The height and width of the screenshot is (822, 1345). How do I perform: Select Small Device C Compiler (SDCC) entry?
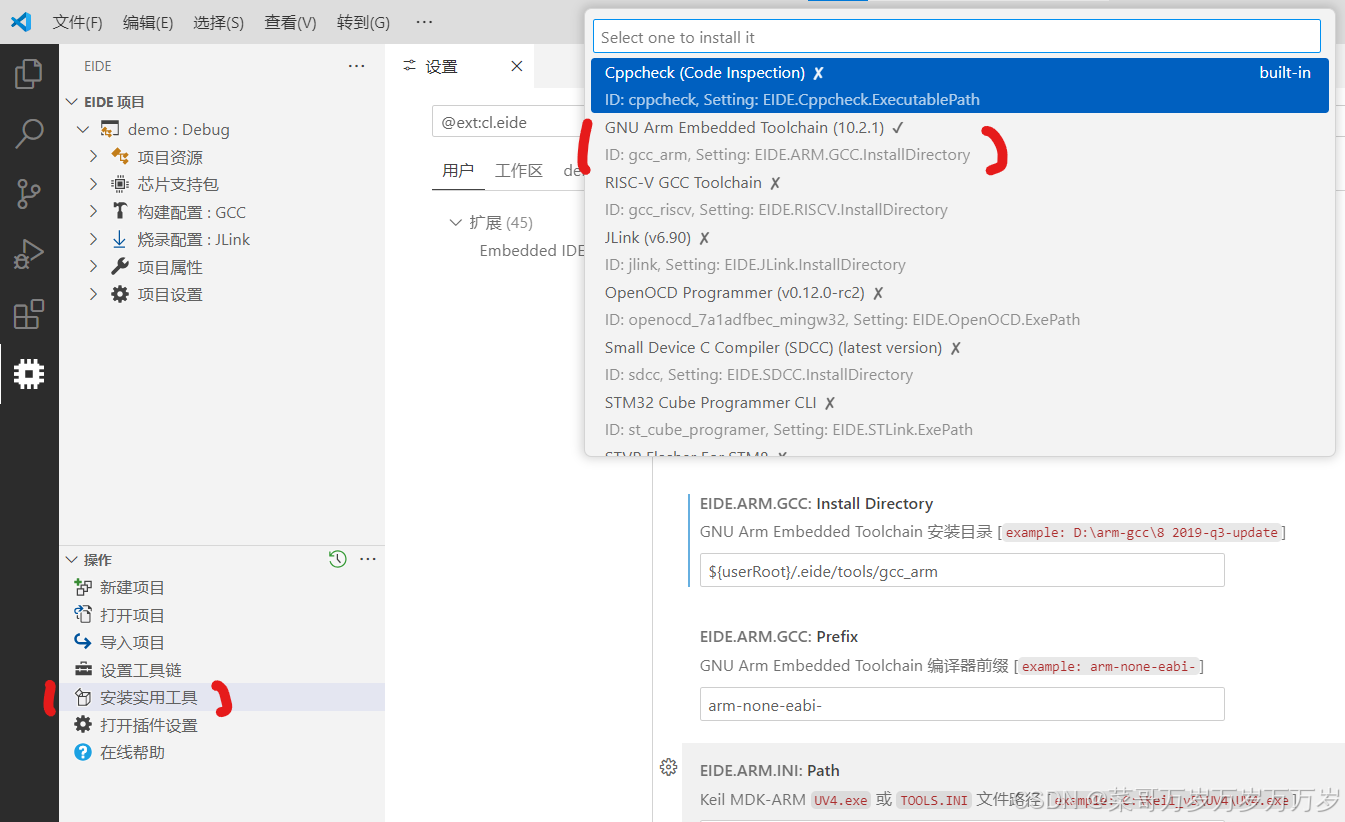[960, 361]
